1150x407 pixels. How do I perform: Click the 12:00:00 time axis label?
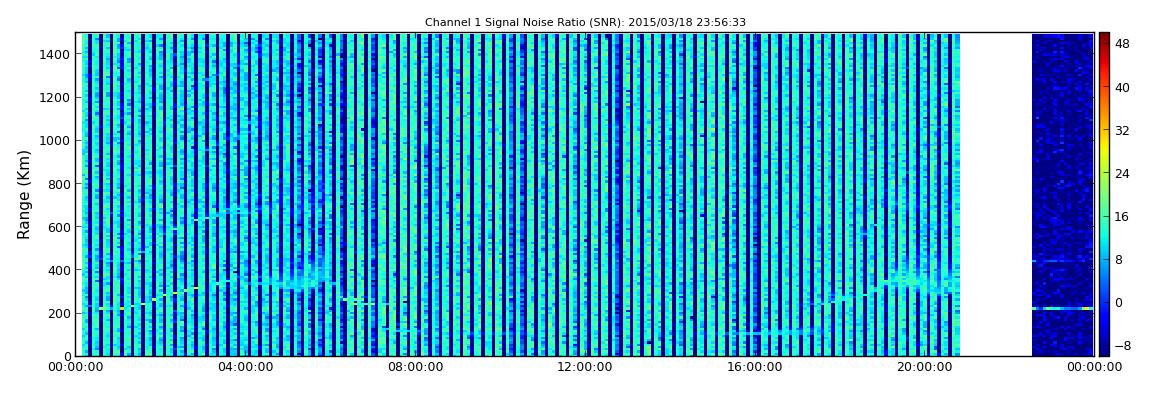pos(587,367)
